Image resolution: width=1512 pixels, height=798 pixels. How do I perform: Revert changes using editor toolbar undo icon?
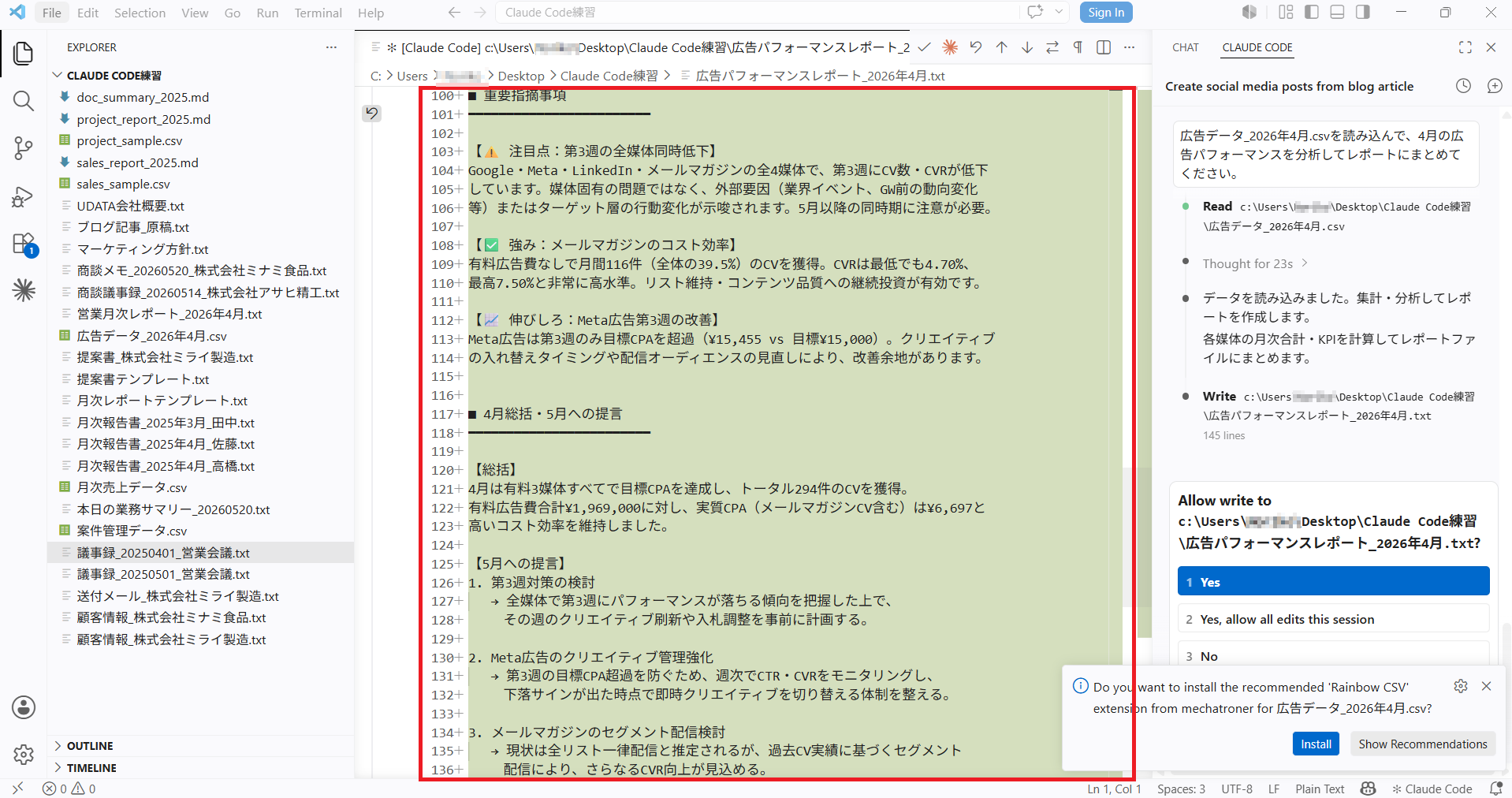(x=976, y=47)
